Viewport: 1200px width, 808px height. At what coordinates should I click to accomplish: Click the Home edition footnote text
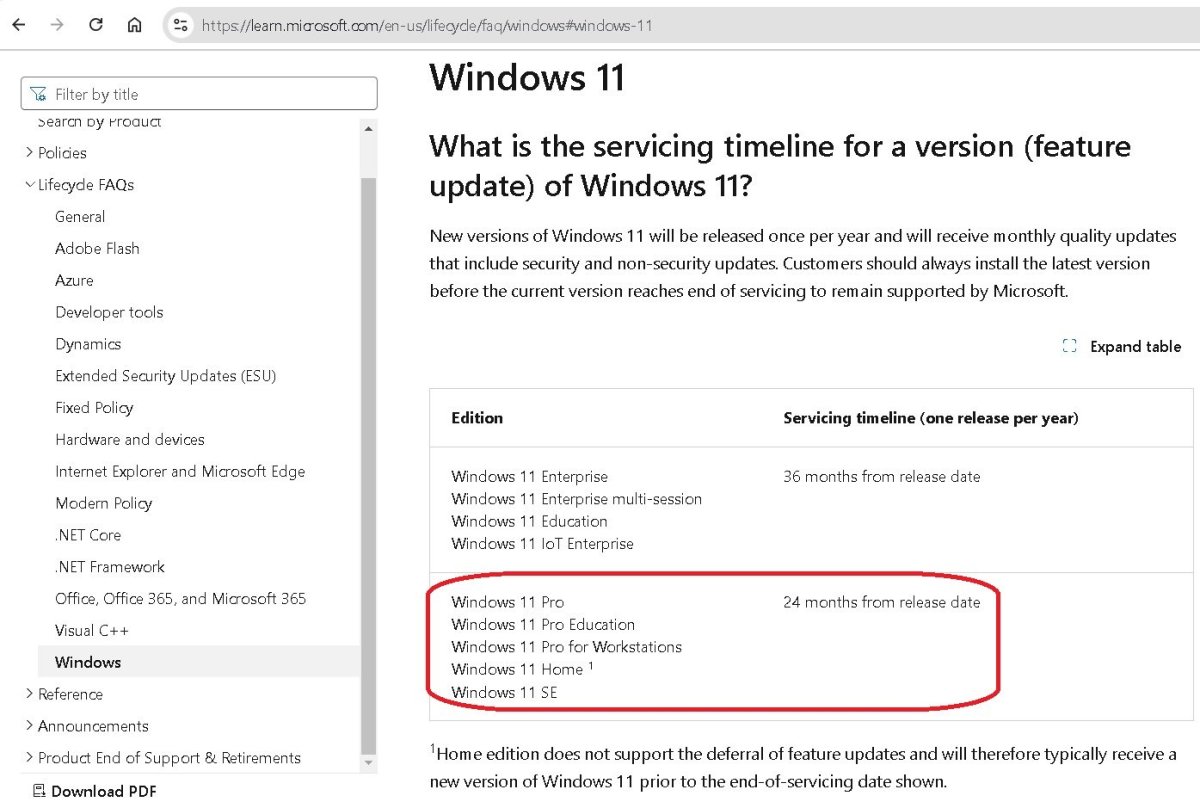(803, 767)
